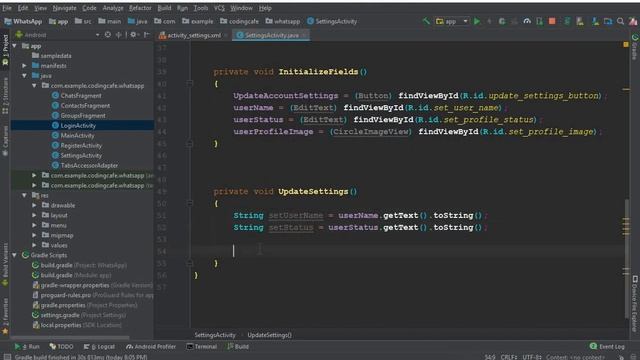Click the UpdateSettings() breadcrumb below editor

click(269, 335)
